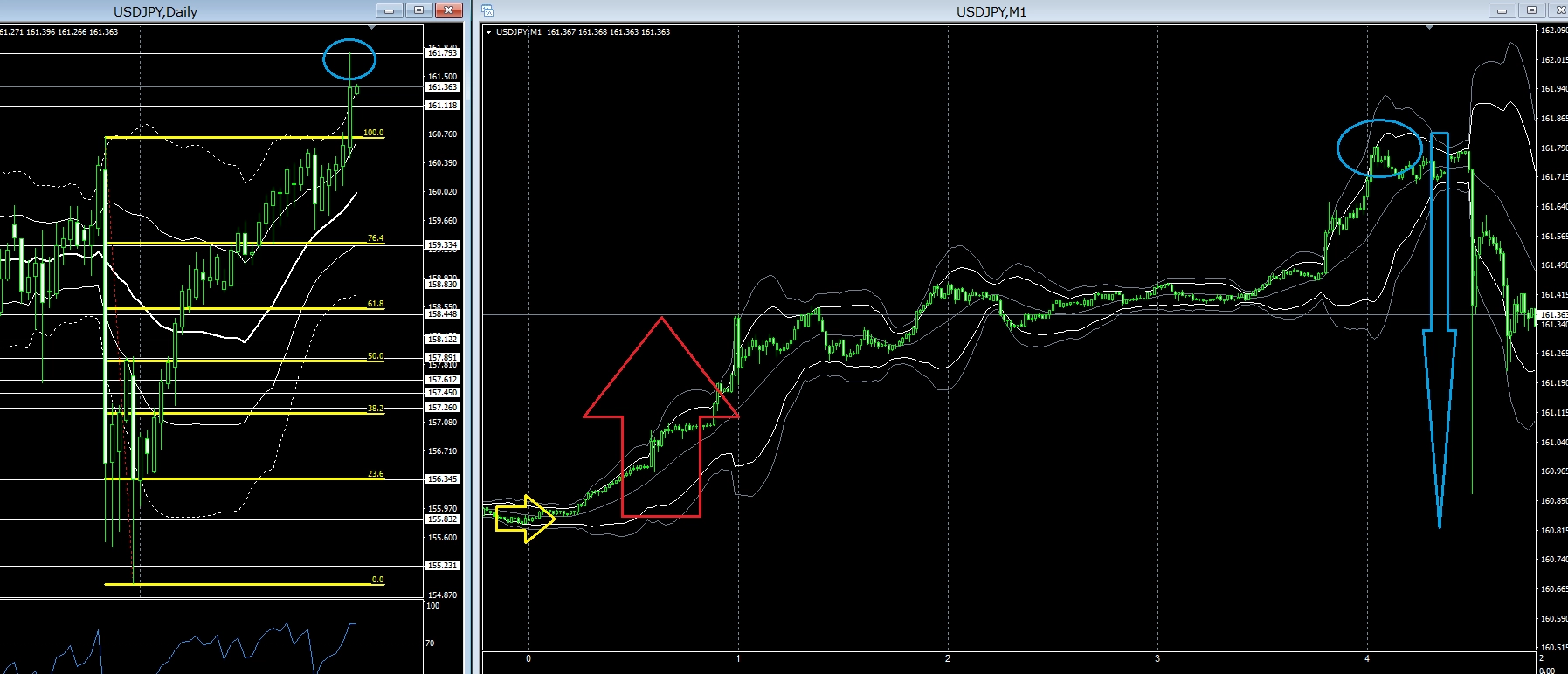Image resolution: width=1568 pixels, height=674 pixels.
Task: Select the Daily chart OHLC header values
Action: click(x=59, y=32)
